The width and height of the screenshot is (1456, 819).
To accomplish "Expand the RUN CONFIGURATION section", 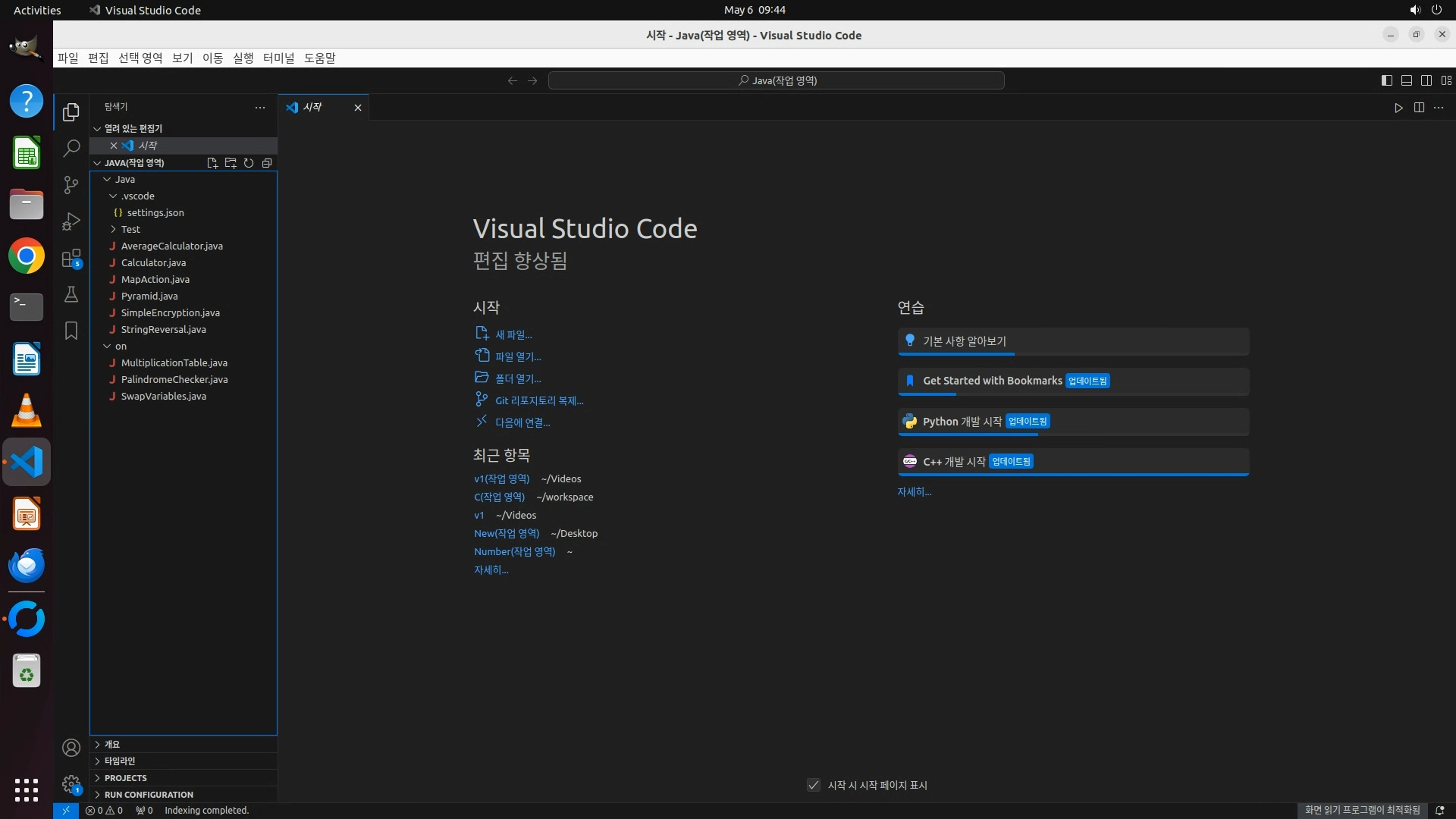I will click(149, 795).
